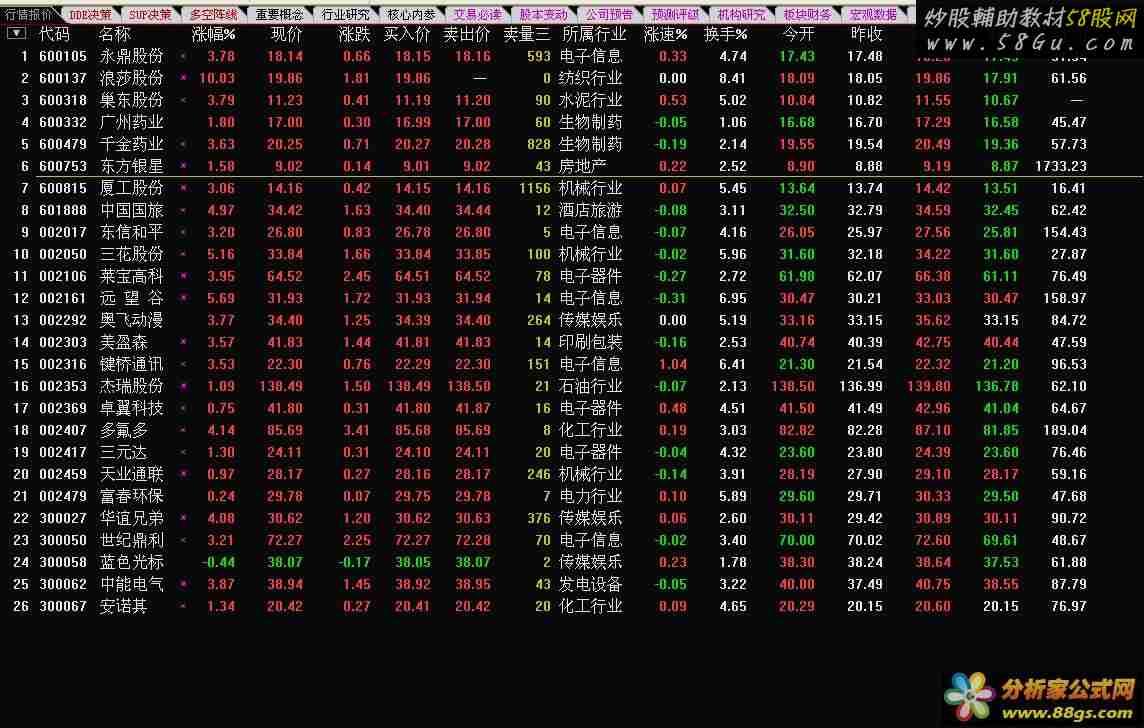Sort by the 换手% column header
Viewport: 1144px width, 728px height.
click(725, 34)
